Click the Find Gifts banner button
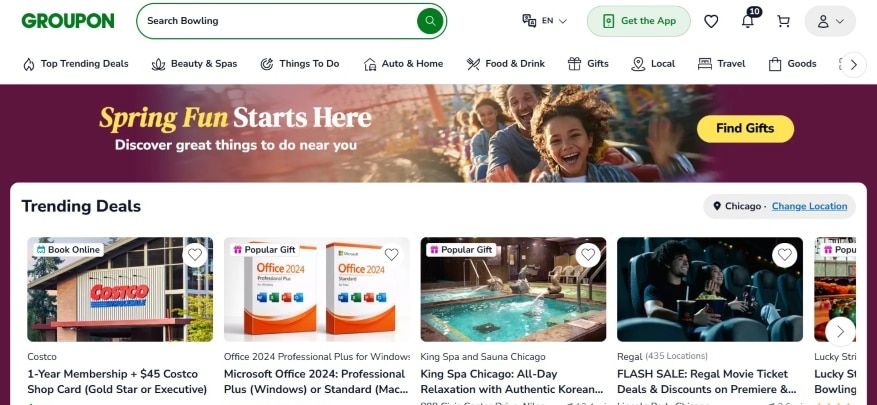 (745, 129)
